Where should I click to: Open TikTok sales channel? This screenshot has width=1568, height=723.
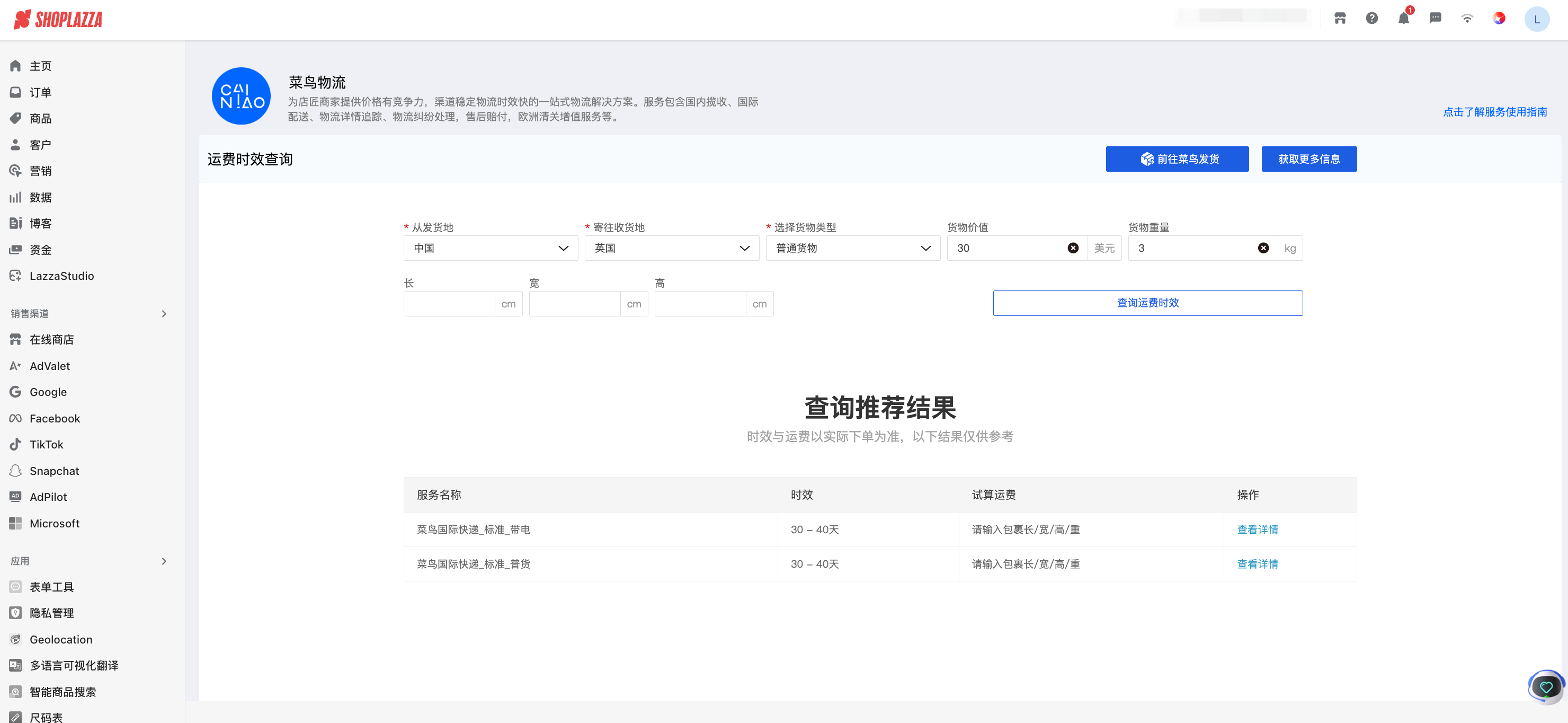pos(46,444)
